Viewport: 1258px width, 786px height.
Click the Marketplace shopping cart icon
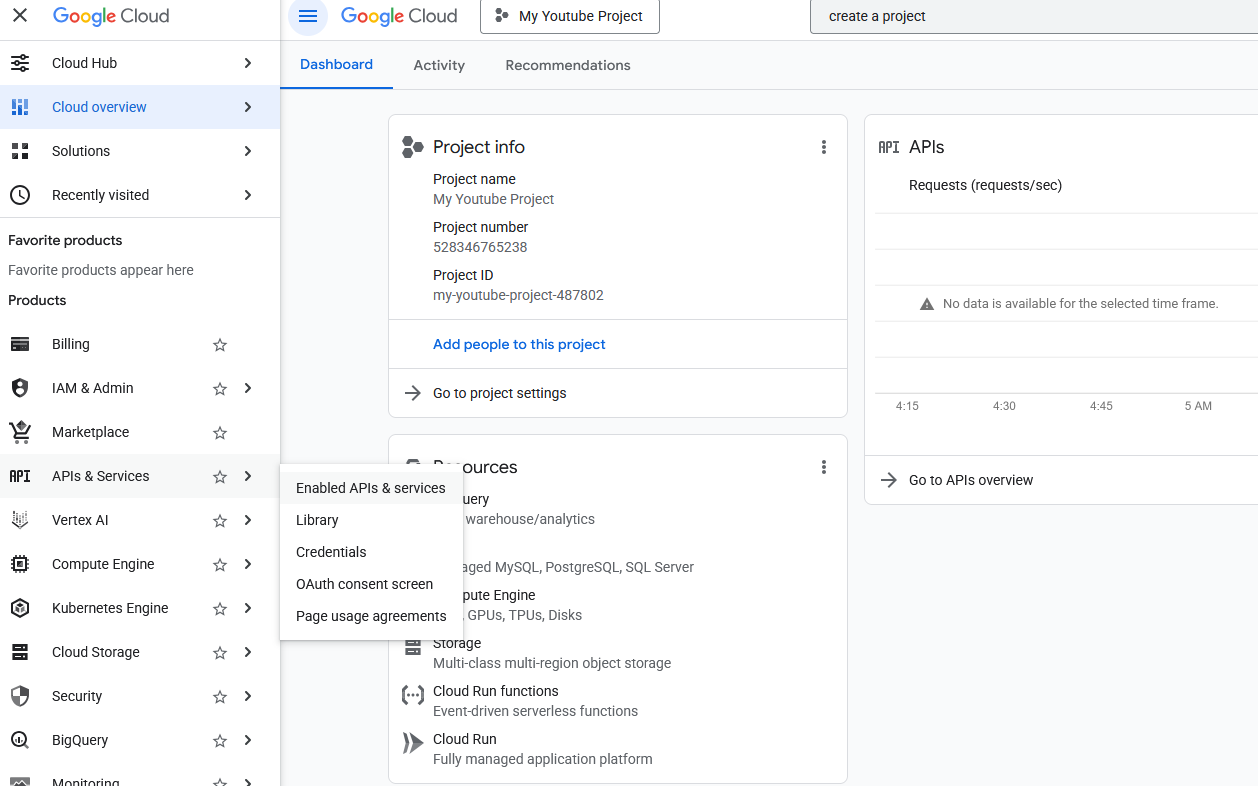[x=20, y=432]
